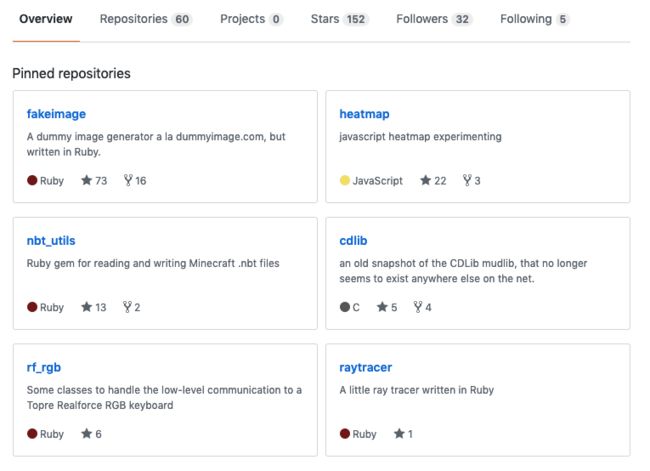The width and height of the screenshot is (650, 471).
Task: Open the fakeimage repository link
Action: (56, 114)
